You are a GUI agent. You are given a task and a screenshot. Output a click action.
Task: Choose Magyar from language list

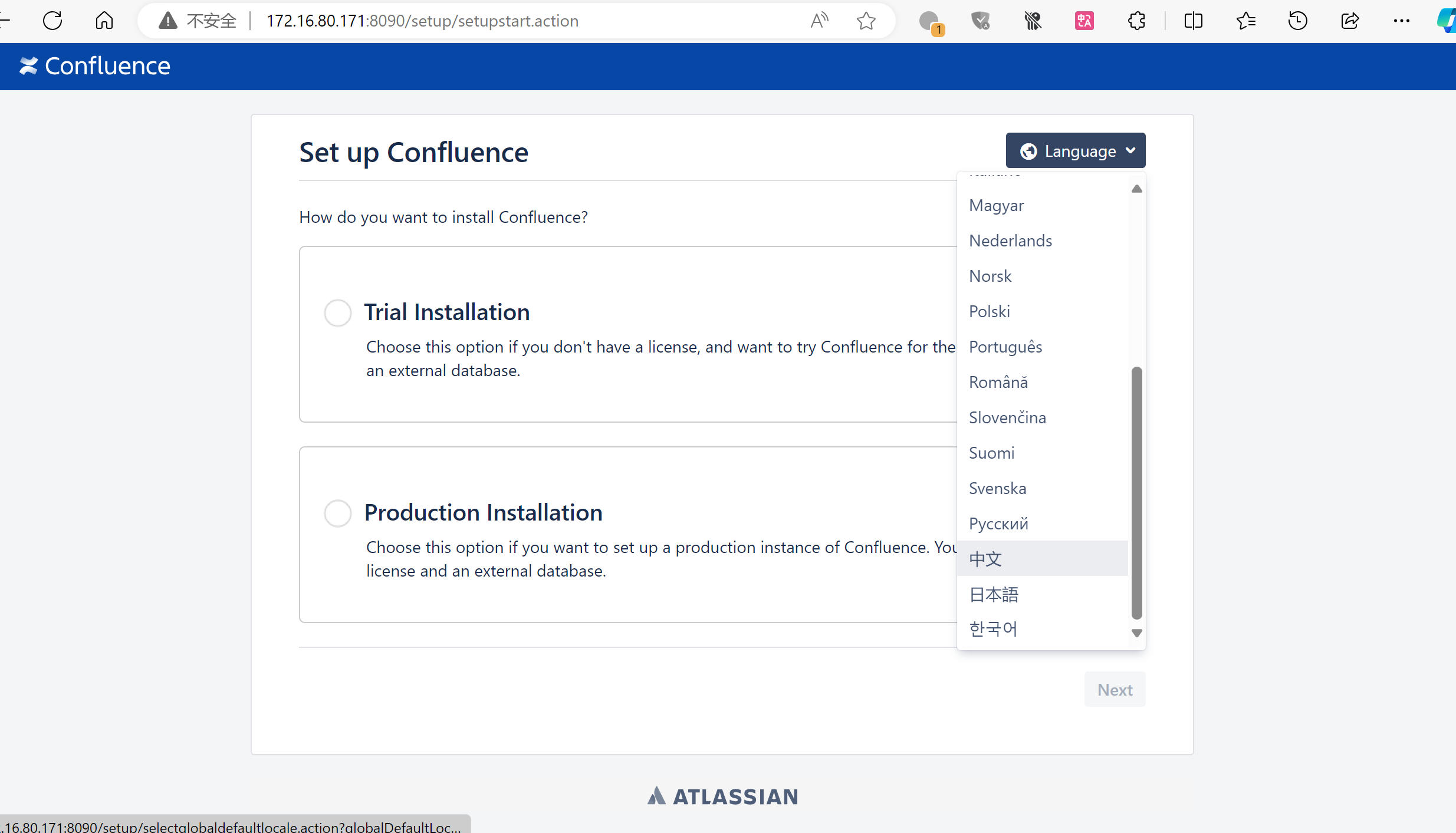(1042, 205)
